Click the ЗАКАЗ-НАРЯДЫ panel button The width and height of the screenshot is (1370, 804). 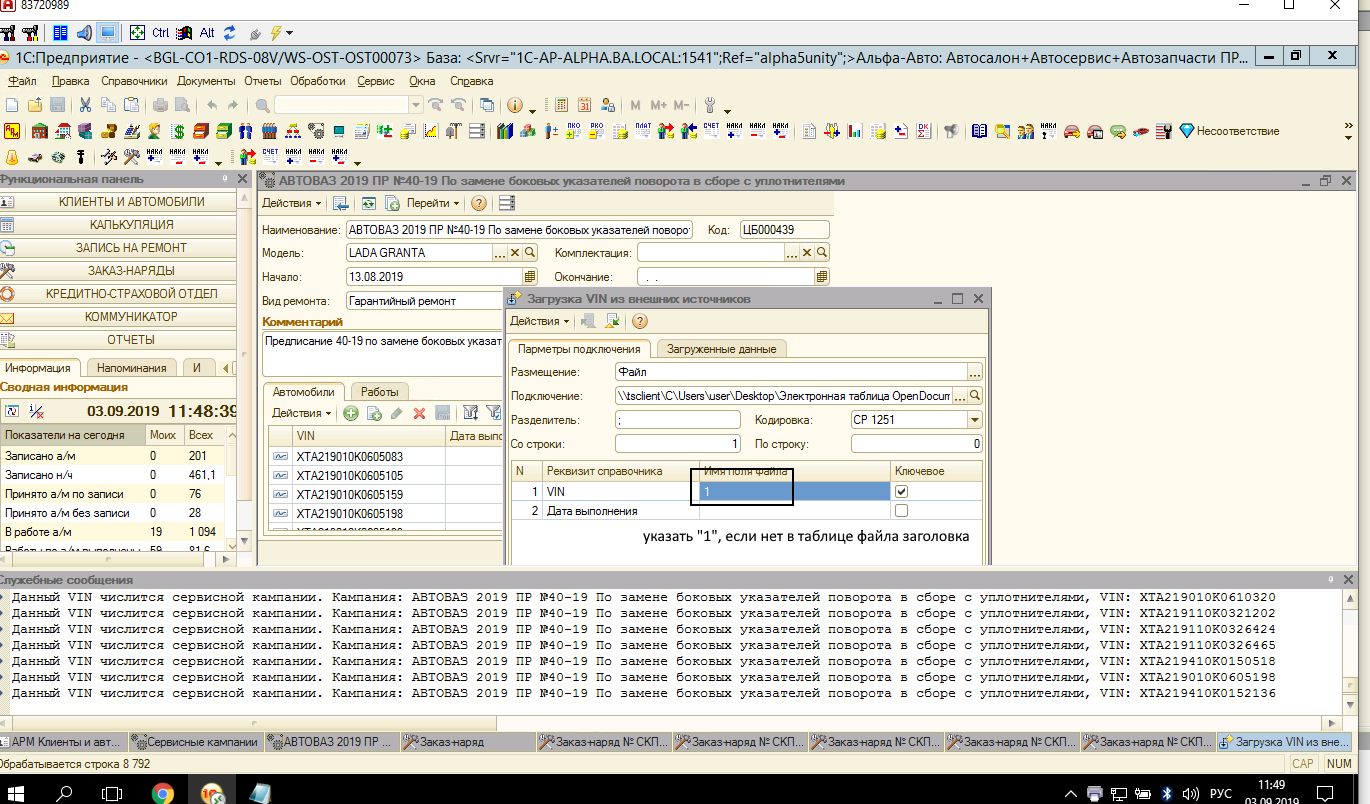point(131,270)
